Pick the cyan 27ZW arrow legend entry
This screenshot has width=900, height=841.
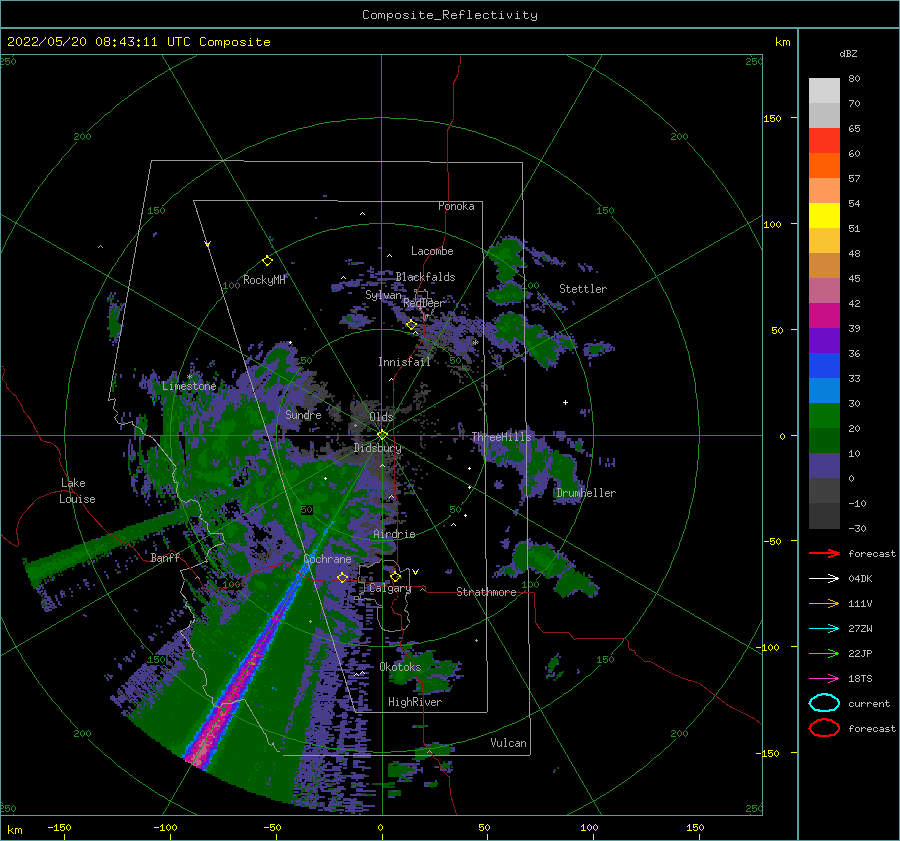point(824,629)
